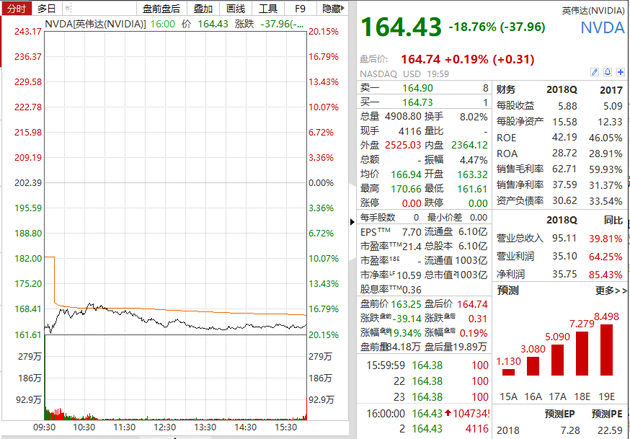This screenshot has width=630, height=439.
Task: Click the F9 toolbar item
Action: (300, 8)
